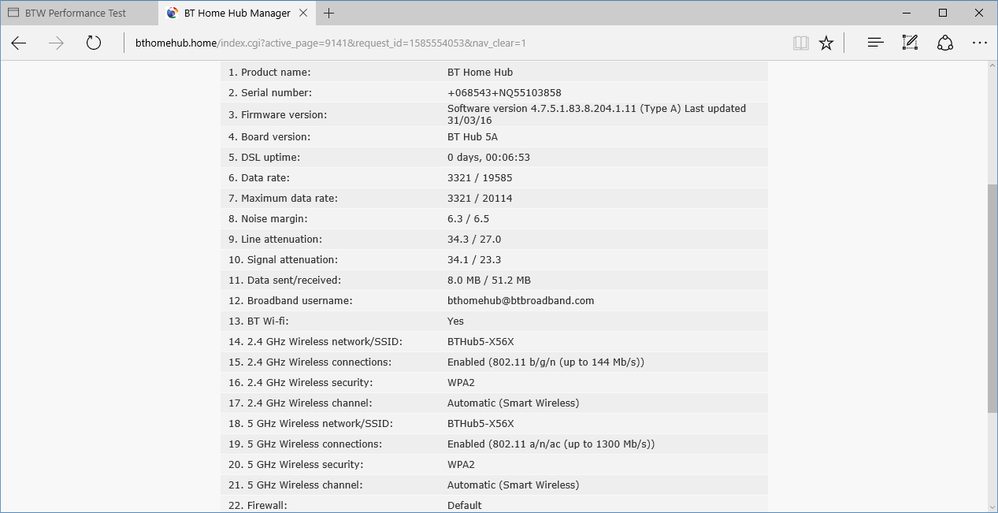This screenshot has width=998, height=513.
Task: Click the '22. Firewall:' label
Action: 258,505
